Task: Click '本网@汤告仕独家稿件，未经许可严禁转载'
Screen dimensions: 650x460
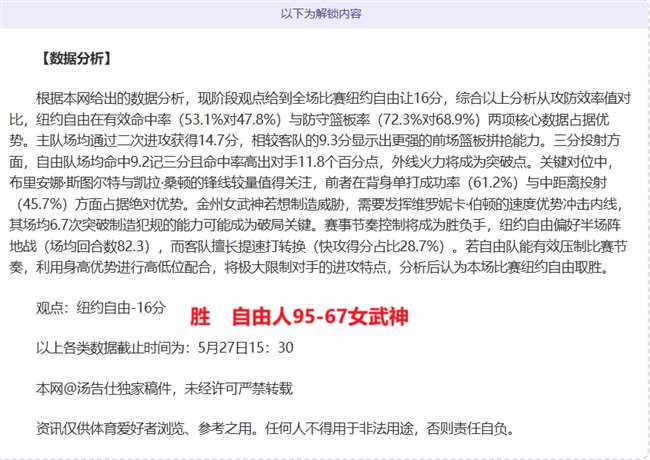Action: coord(165,388)
